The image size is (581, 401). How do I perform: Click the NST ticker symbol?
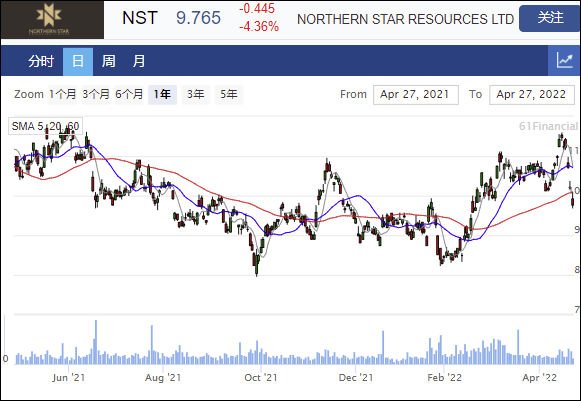pos(140,18)
